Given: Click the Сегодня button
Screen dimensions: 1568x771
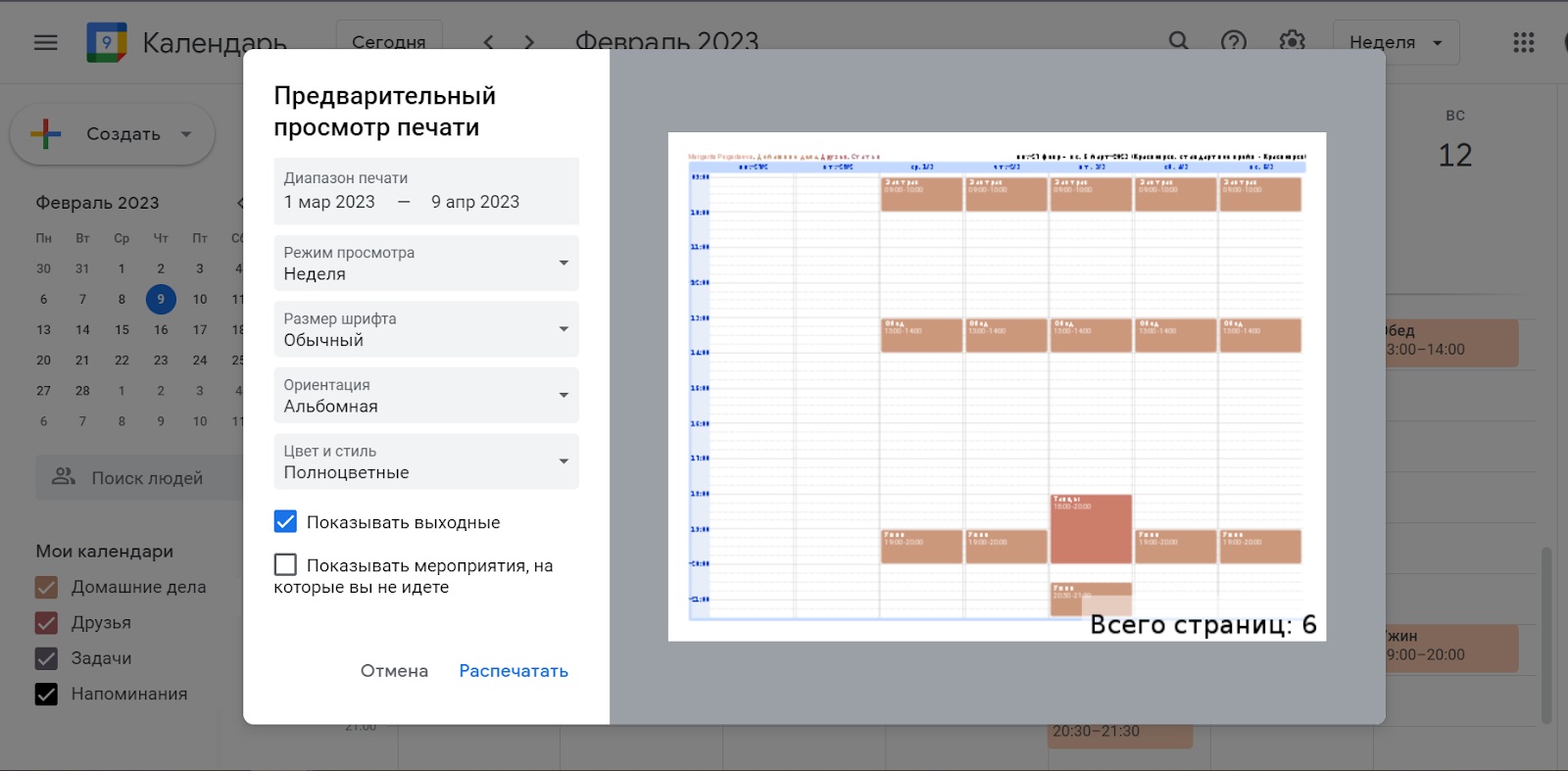Looking at the screenshot, I should (x=389, y=42).
